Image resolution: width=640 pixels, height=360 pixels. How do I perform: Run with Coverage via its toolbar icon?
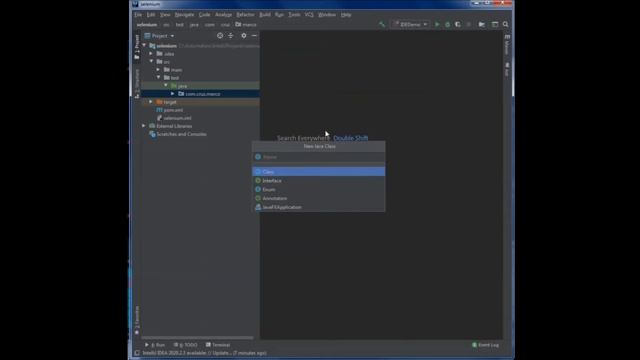click(458, 24)
